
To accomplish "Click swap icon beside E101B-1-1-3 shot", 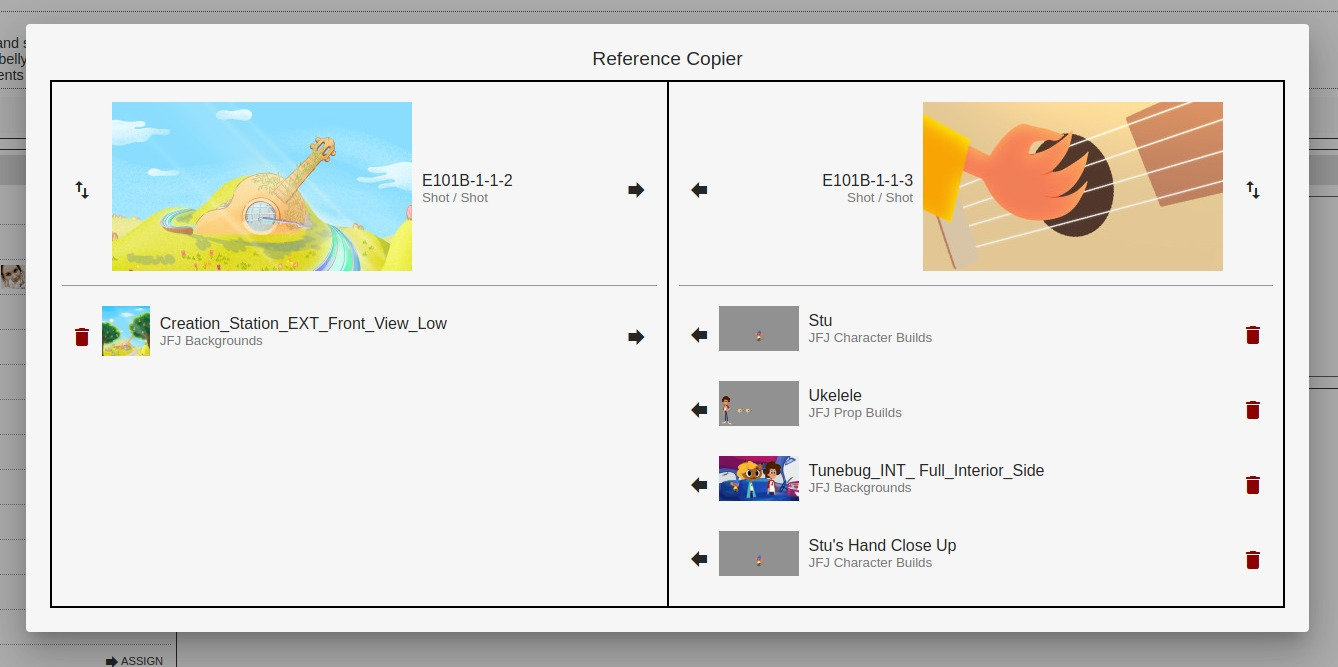I will click(1253, 190).
